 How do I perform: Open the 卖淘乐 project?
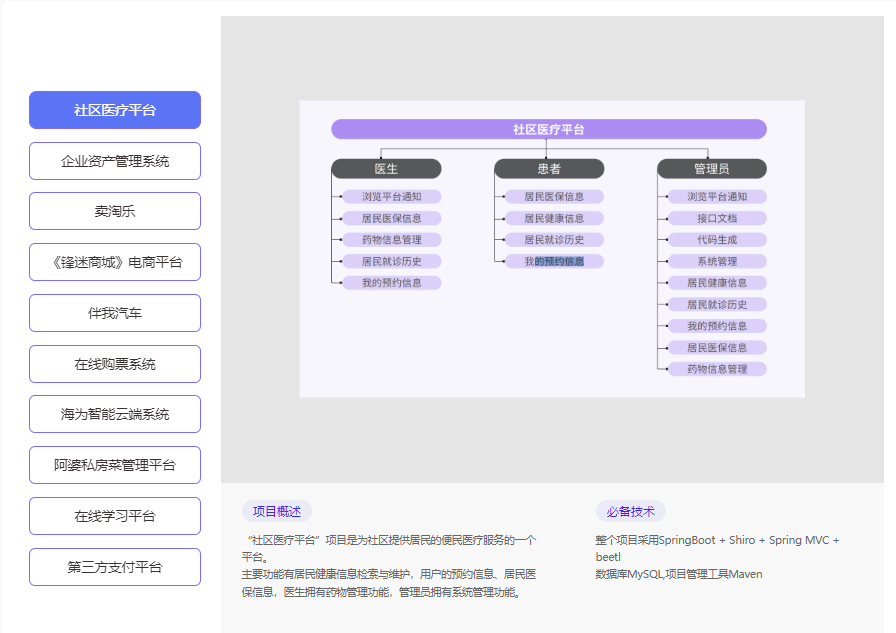(x=114, y=211)
